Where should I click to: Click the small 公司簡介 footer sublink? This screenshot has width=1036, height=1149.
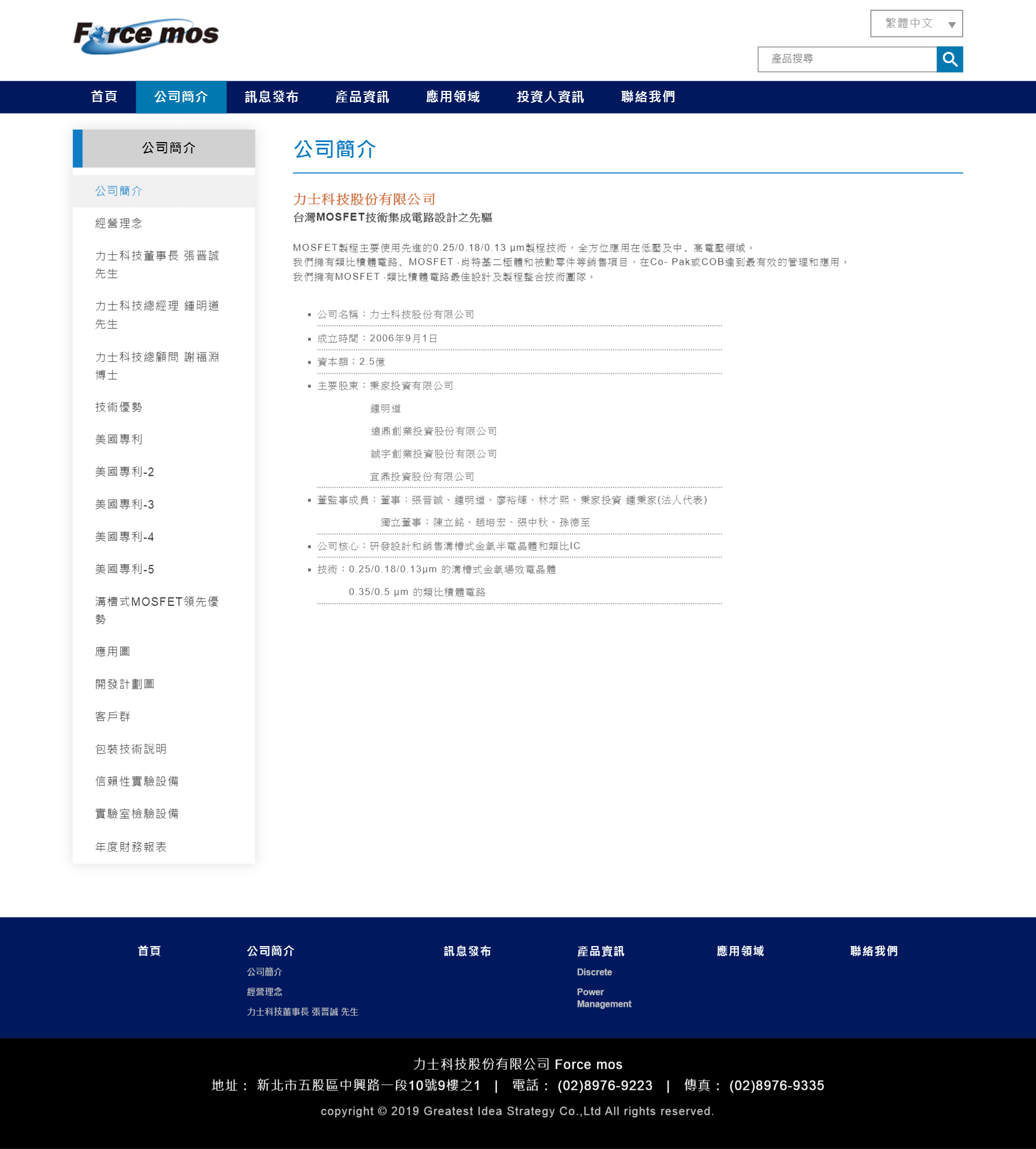click(264, 972)
